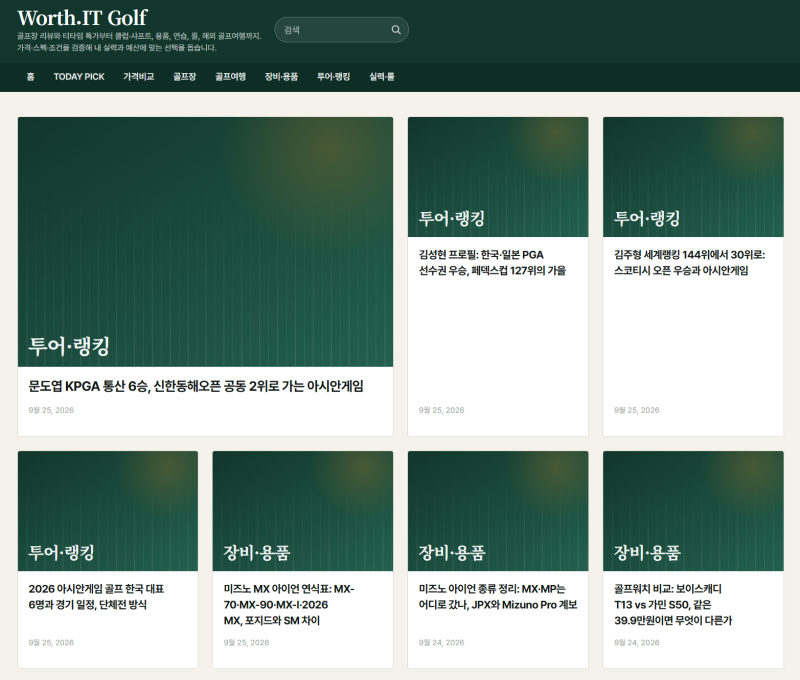The image size is (800, 680).
Task: Click 9월 24, 2026 under 골프워치 비교
Action: pos(637,643)
